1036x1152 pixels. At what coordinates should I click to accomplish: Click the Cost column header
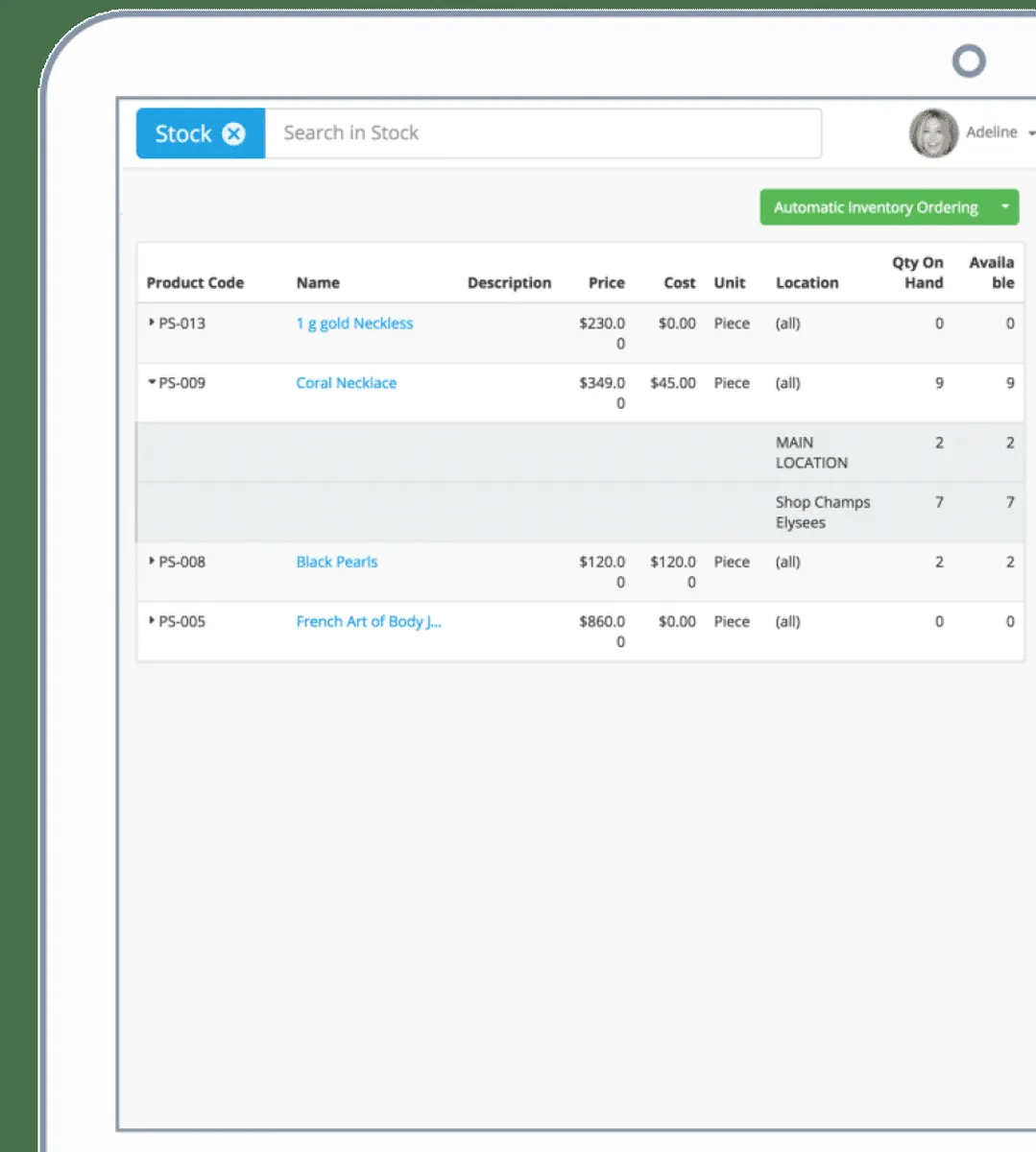click(679, 283)
